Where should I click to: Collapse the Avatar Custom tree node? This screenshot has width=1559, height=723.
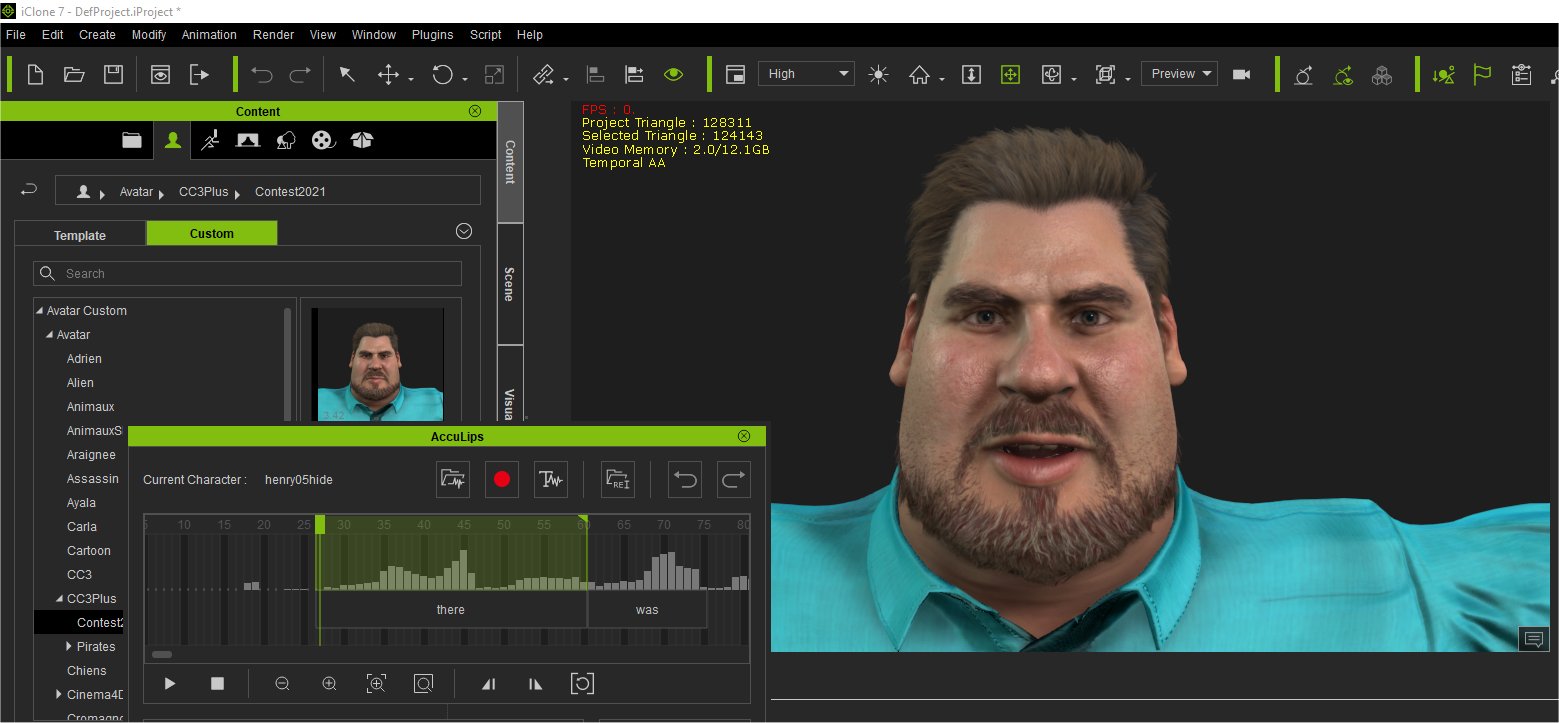(x=40, y=311)
